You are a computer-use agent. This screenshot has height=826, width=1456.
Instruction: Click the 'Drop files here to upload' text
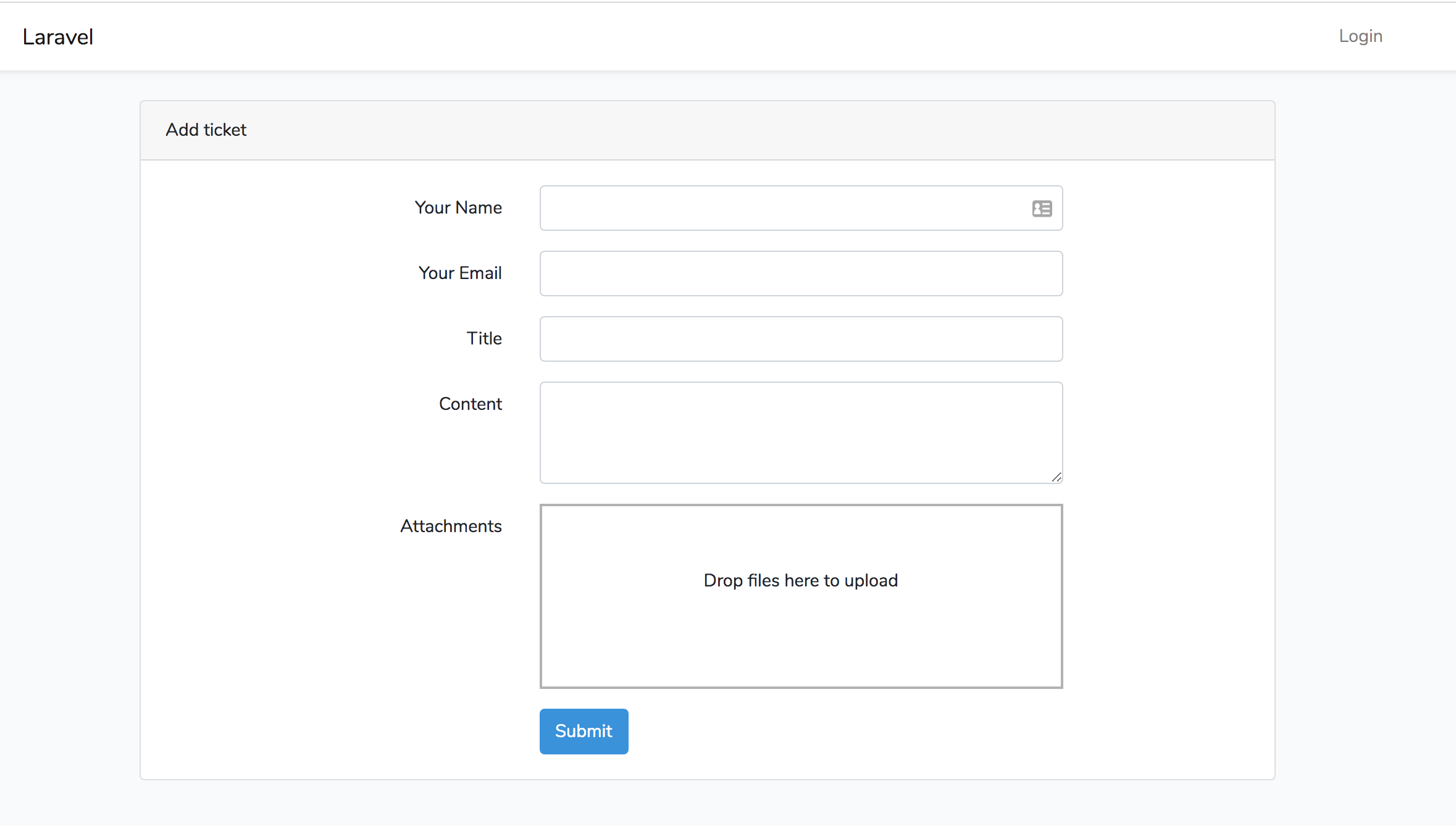[x=800, y=580]
